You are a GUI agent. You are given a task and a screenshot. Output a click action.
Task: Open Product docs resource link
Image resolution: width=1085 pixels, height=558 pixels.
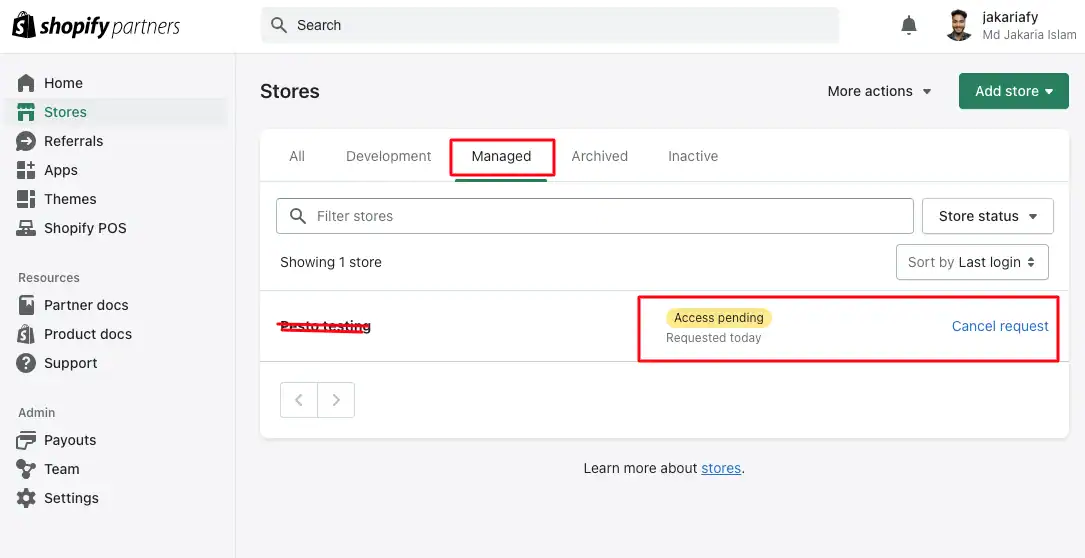click(88, 334)
